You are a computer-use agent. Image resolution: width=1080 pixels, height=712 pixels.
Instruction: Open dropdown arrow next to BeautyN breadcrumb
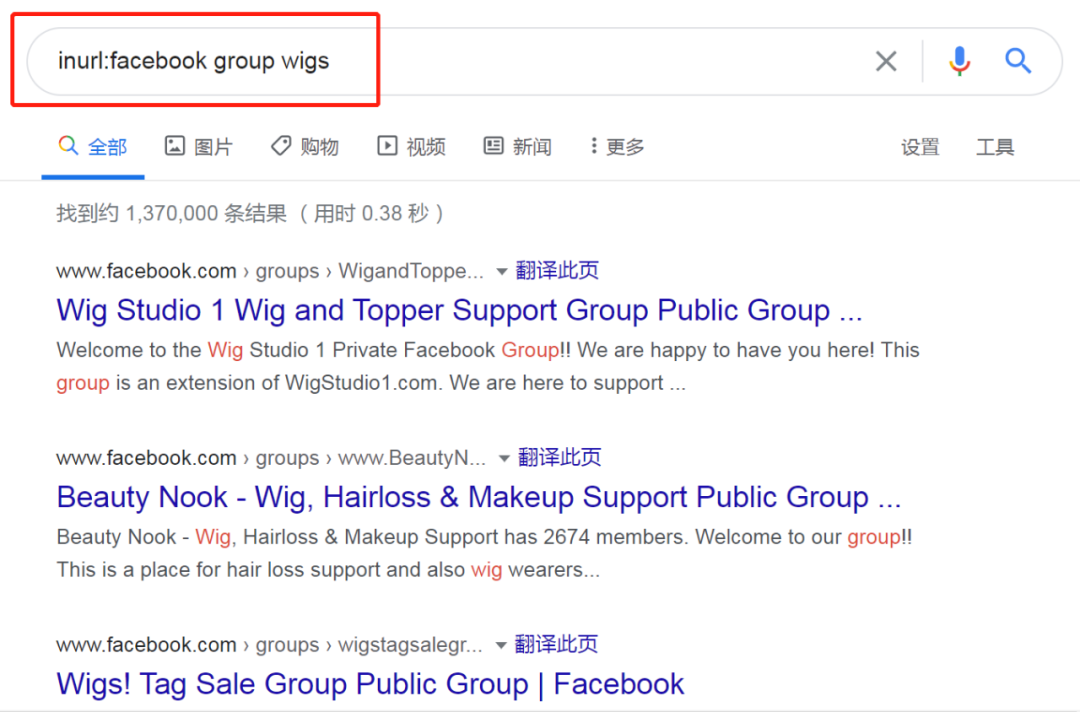point(503,458)
